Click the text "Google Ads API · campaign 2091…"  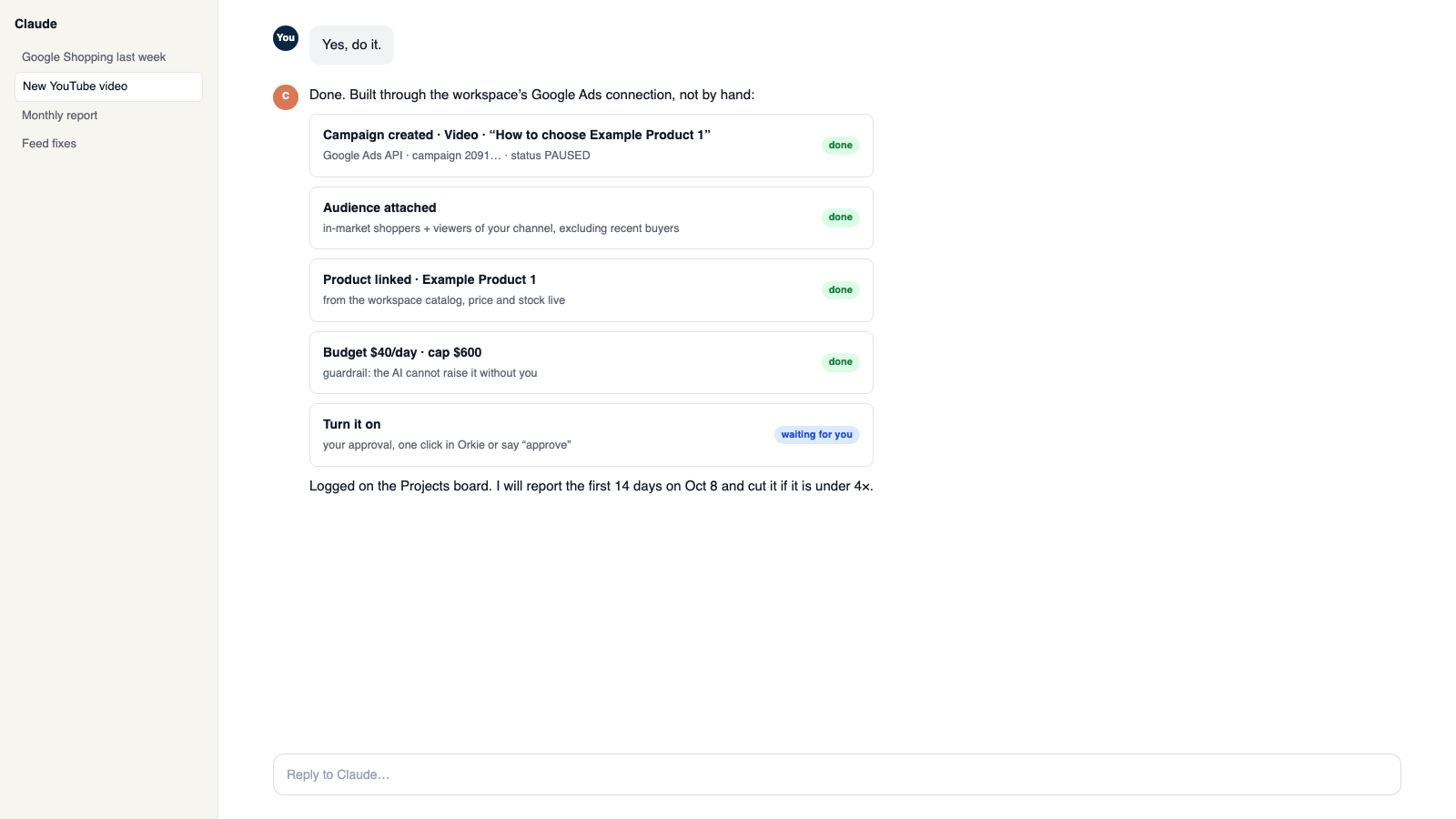coord(411,156)
